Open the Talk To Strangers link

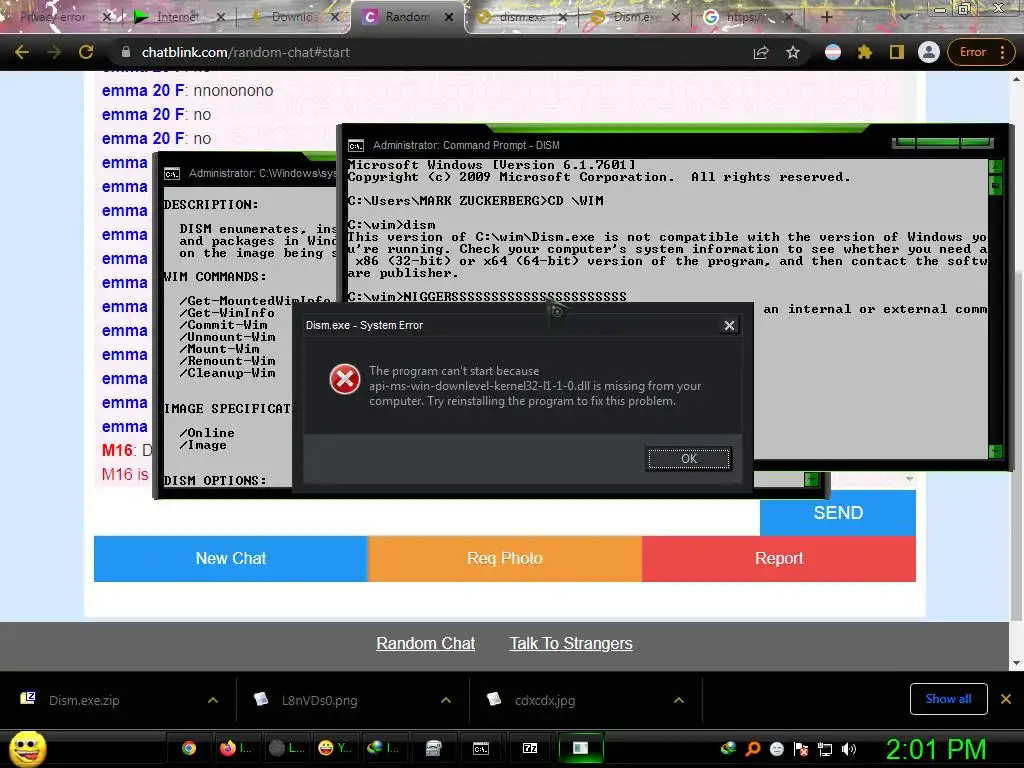tap(571, 643)
